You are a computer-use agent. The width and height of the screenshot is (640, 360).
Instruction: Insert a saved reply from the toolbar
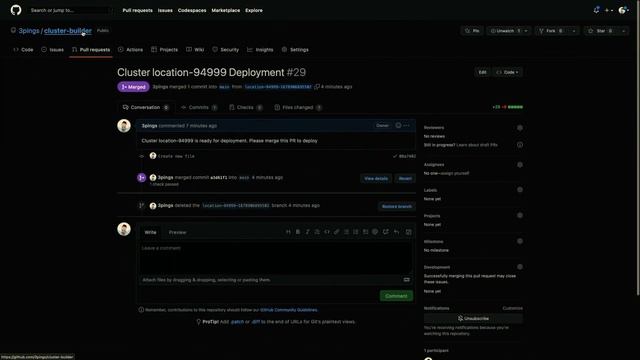point(396,232)
